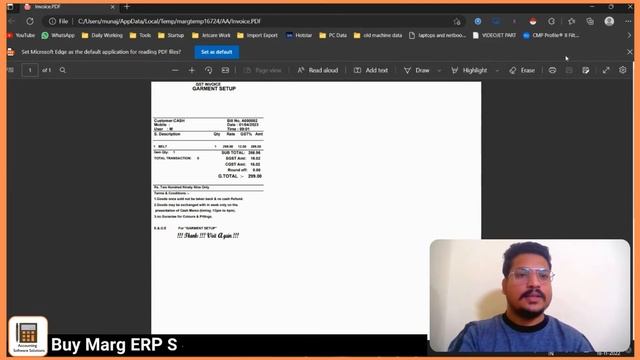This screenshot has height=360, width=640.
Task: Toggle PDF table of contents sidebar
Action: [11, 70]
